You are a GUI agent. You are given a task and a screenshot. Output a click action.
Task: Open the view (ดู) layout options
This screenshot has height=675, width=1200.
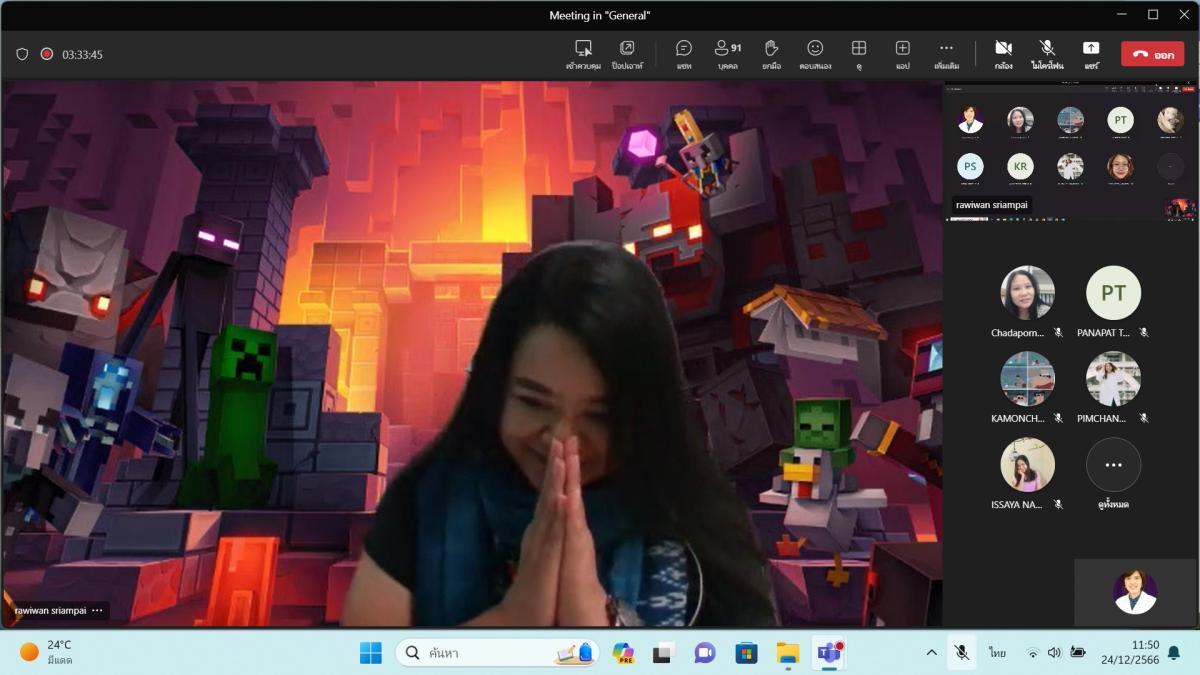tap(858, 54)
